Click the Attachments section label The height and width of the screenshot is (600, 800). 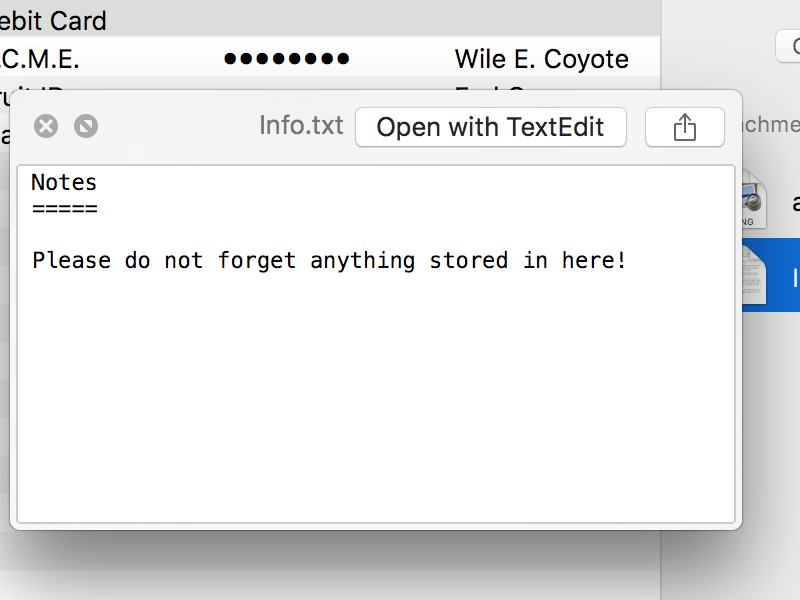(x=771, y=124)
